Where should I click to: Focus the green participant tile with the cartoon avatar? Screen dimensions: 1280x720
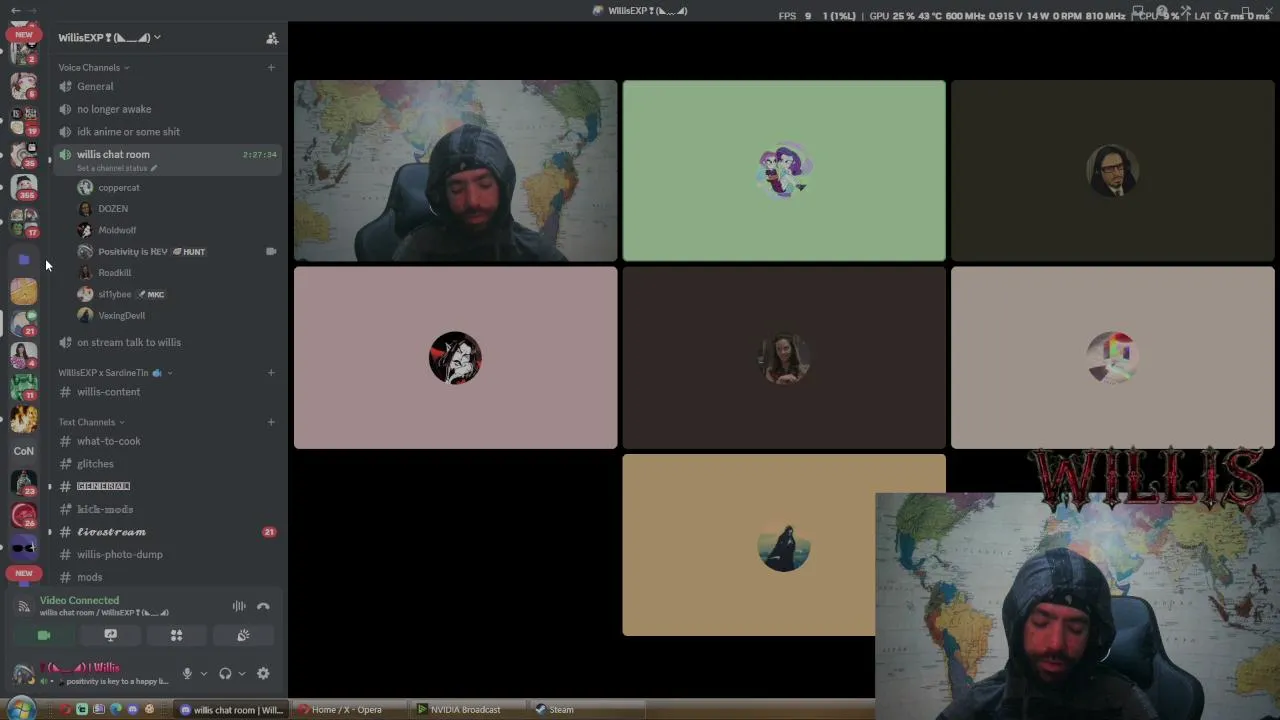pyautogui.click(x=784, y=171)
